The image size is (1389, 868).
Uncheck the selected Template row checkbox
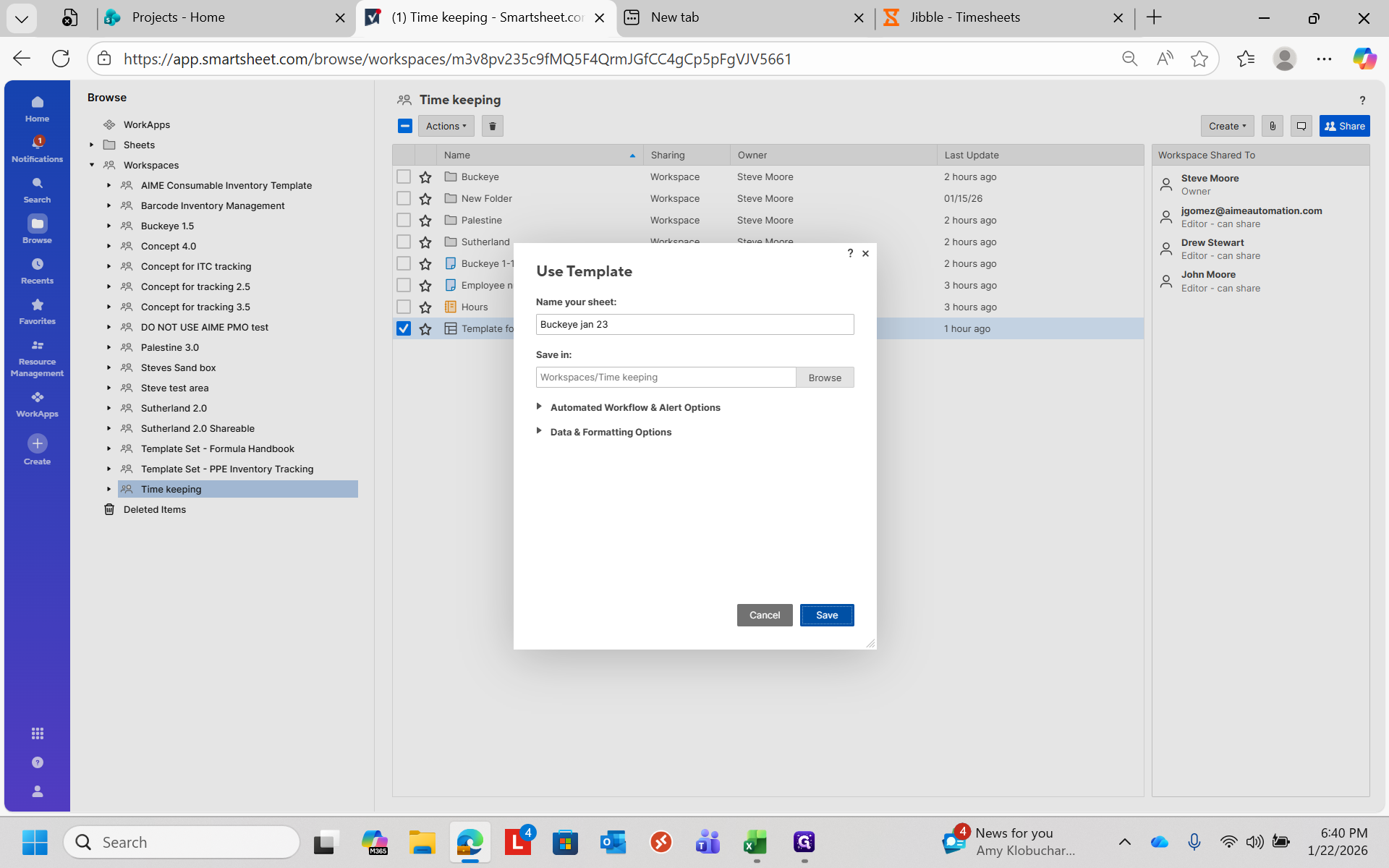404,328
